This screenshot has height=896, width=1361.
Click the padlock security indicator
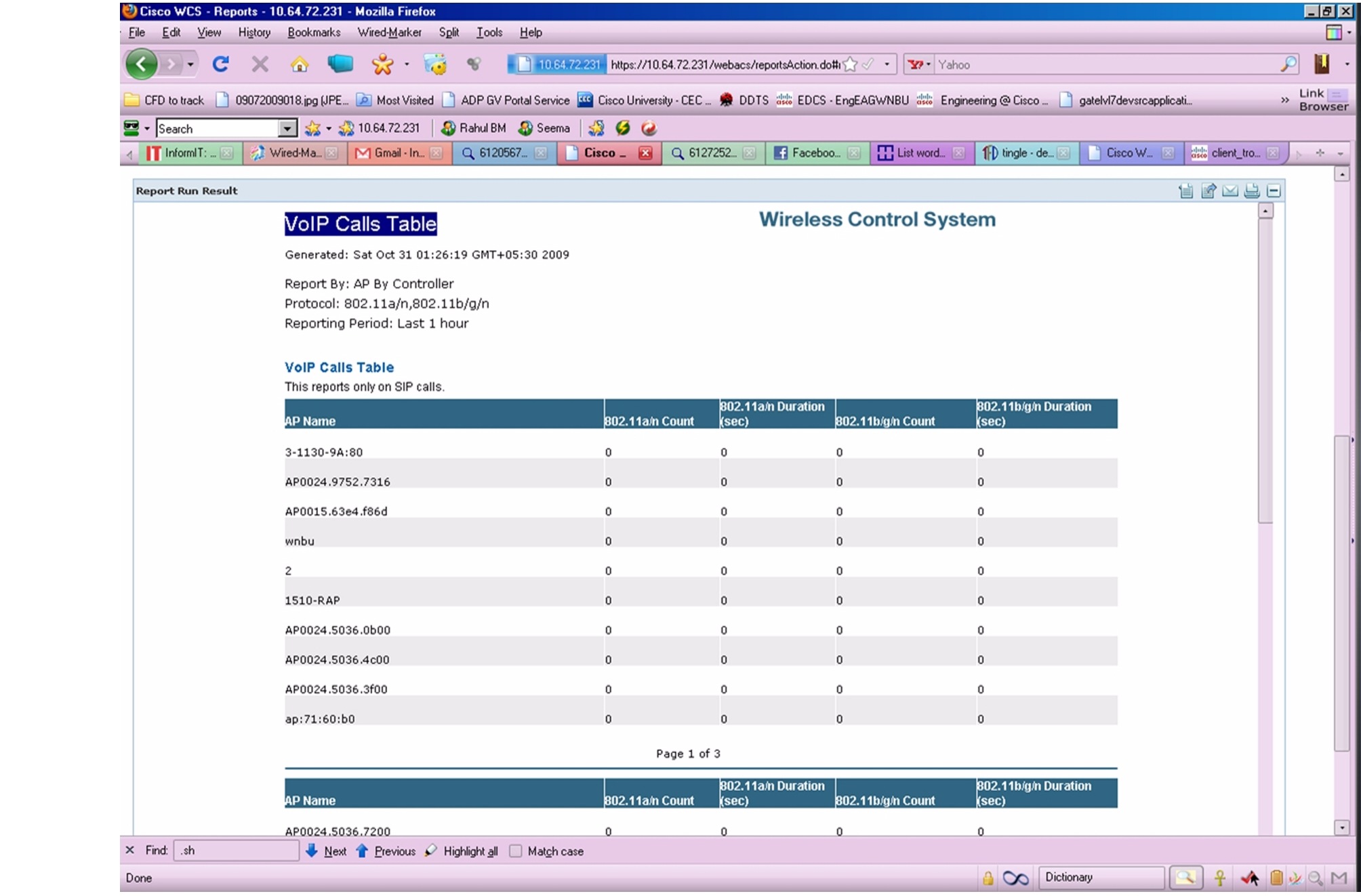tap(990, 876)
